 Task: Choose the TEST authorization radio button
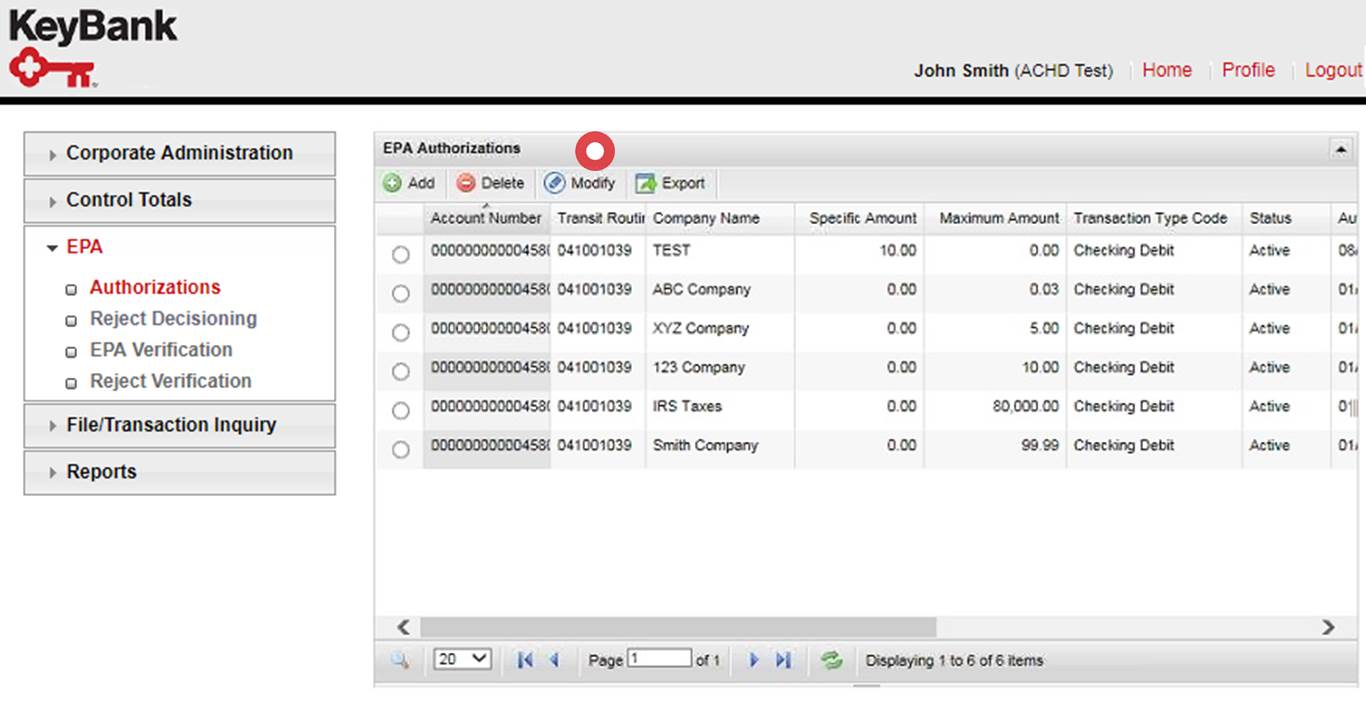click(400, 254)
